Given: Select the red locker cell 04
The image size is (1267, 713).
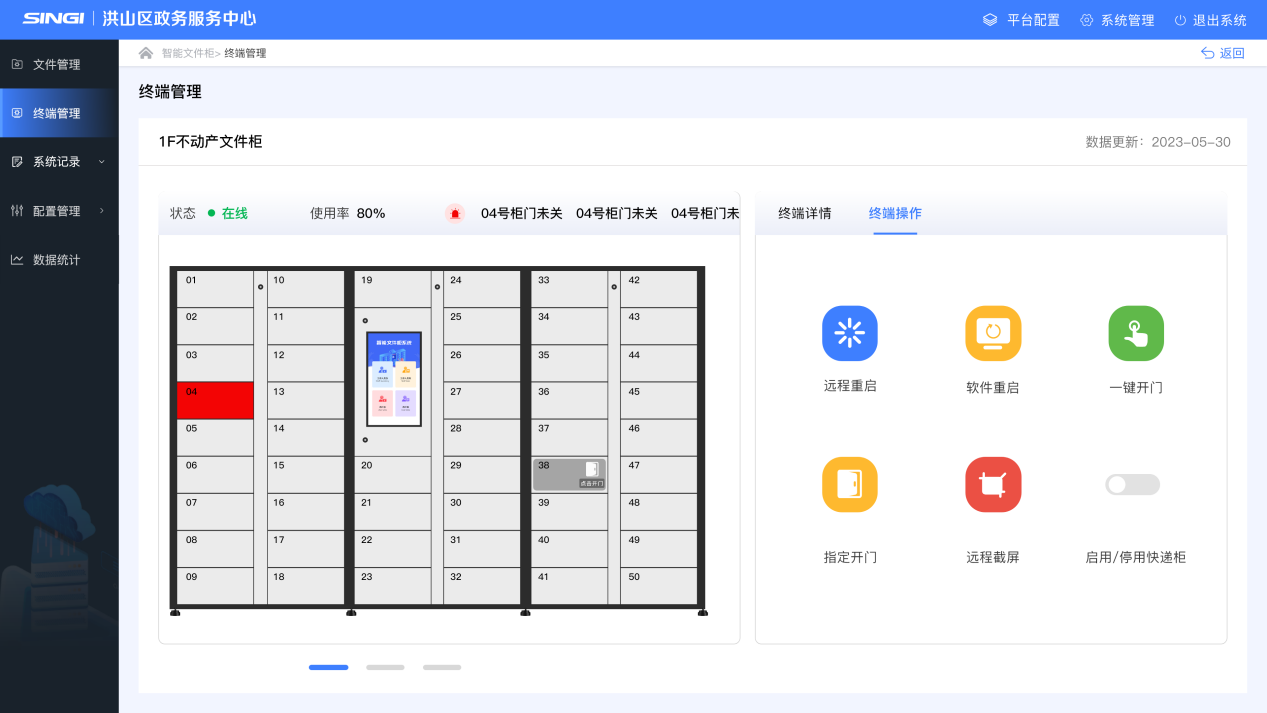Looking at the screenshot, I should (215, 400).
